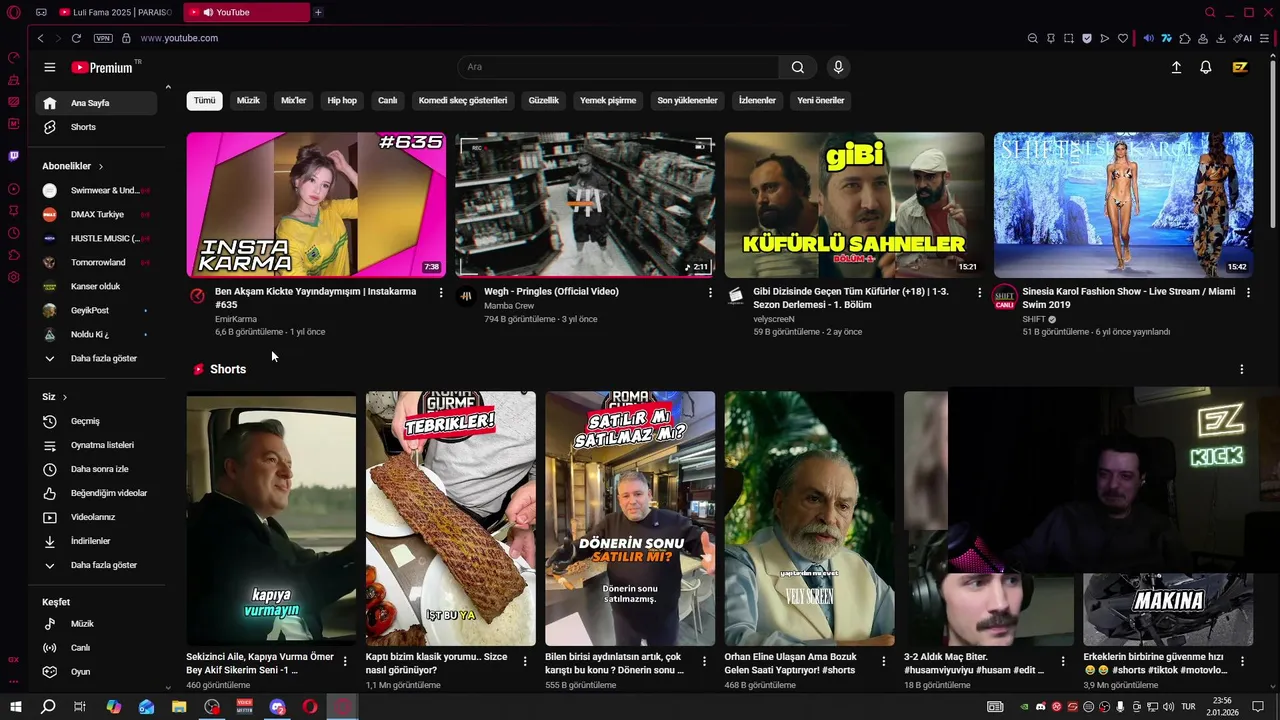This screenshot has width=1280, height=720.
Task: Open the options menu for Instakarma #635 video
Action: (441, 292)
